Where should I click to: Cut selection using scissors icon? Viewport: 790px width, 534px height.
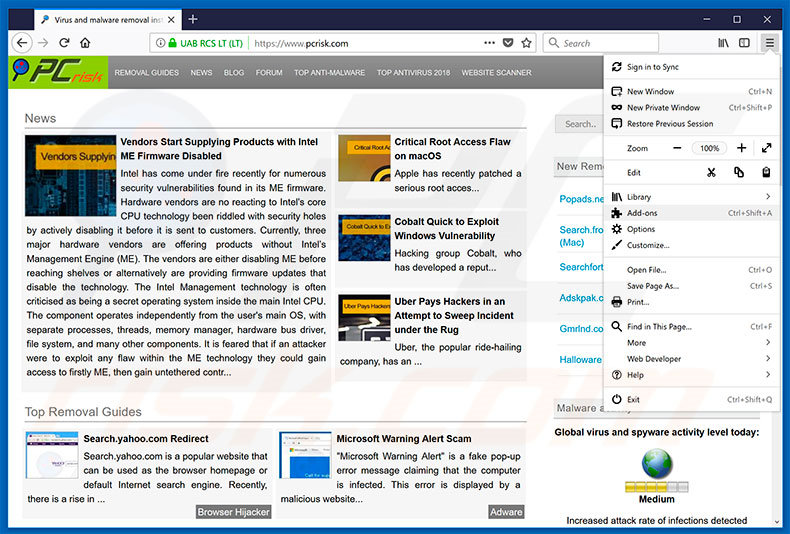tap(711, 173)
